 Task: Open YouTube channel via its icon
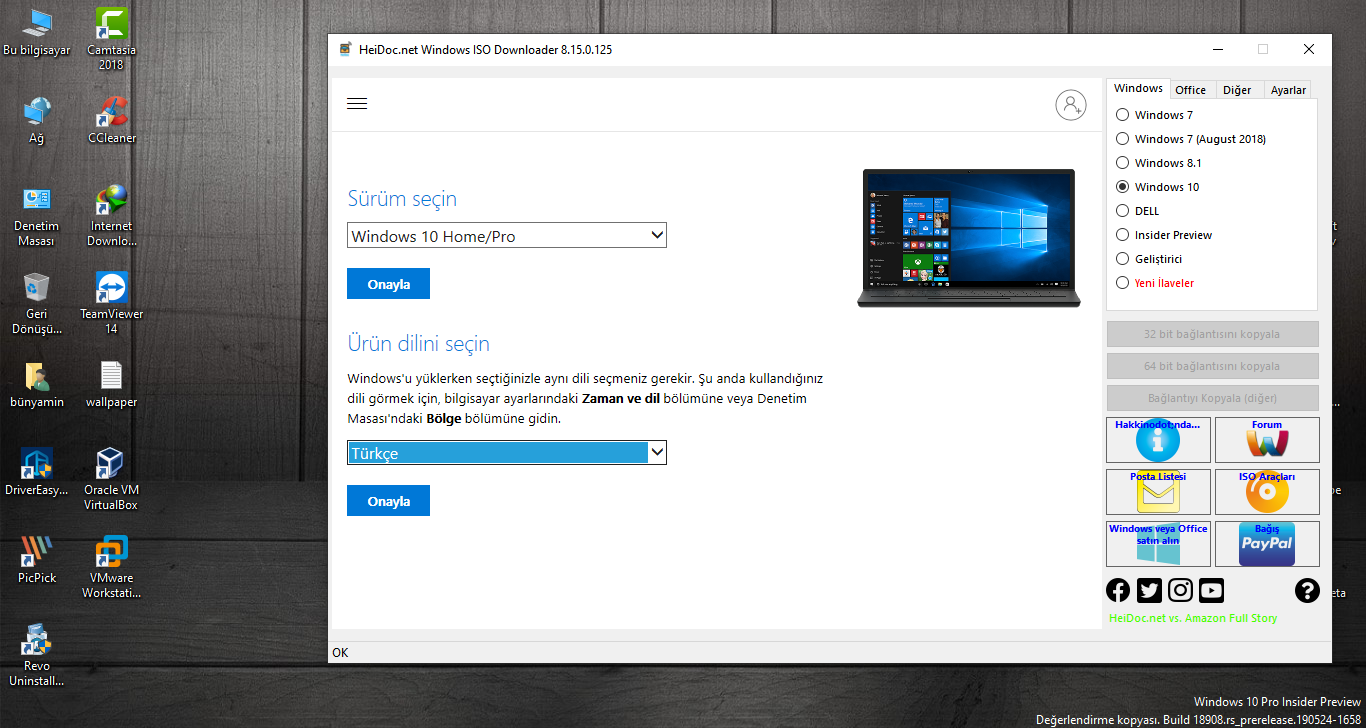click(x=1211, y=590)
